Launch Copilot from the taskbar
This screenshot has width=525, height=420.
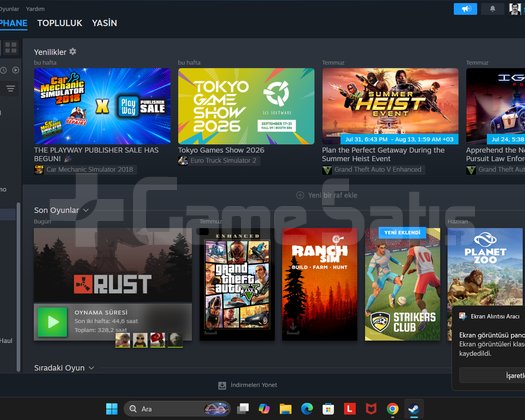pos(264,409)
